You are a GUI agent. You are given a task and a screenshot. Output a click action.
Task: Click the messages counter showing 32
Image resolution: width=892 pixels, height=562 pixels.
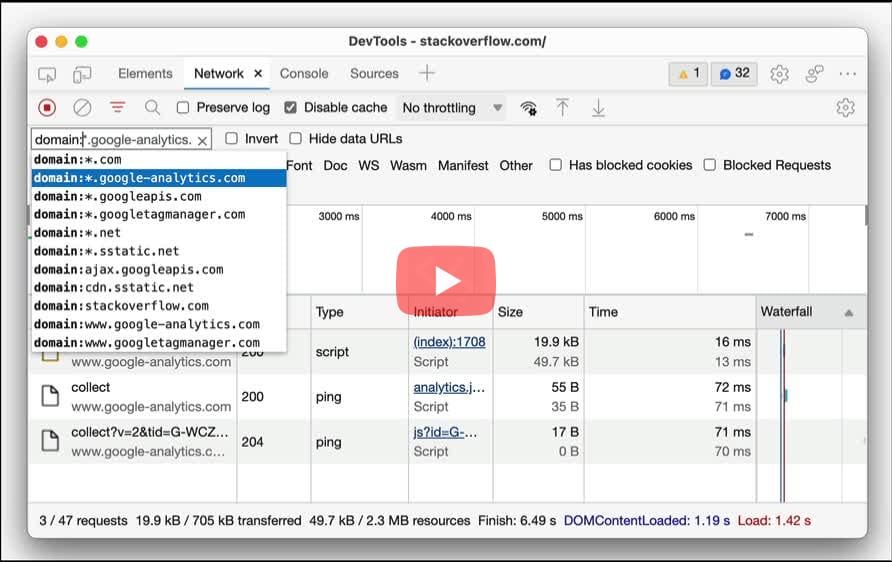734,74
